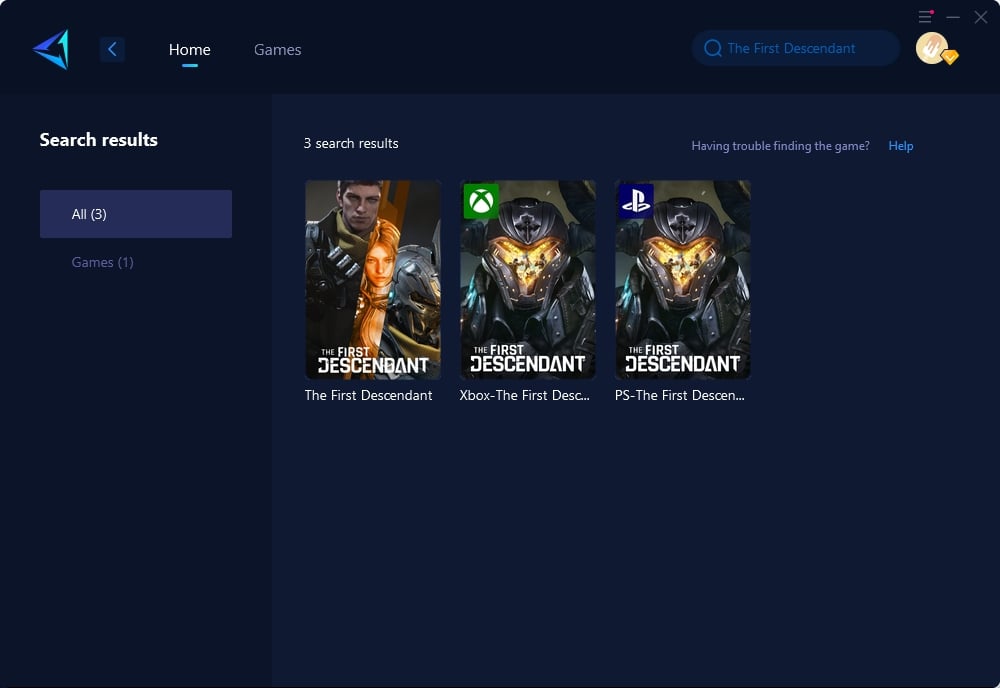Open the PS First Descendant cover
1000x688 pixels.
[x=682, y=279]
